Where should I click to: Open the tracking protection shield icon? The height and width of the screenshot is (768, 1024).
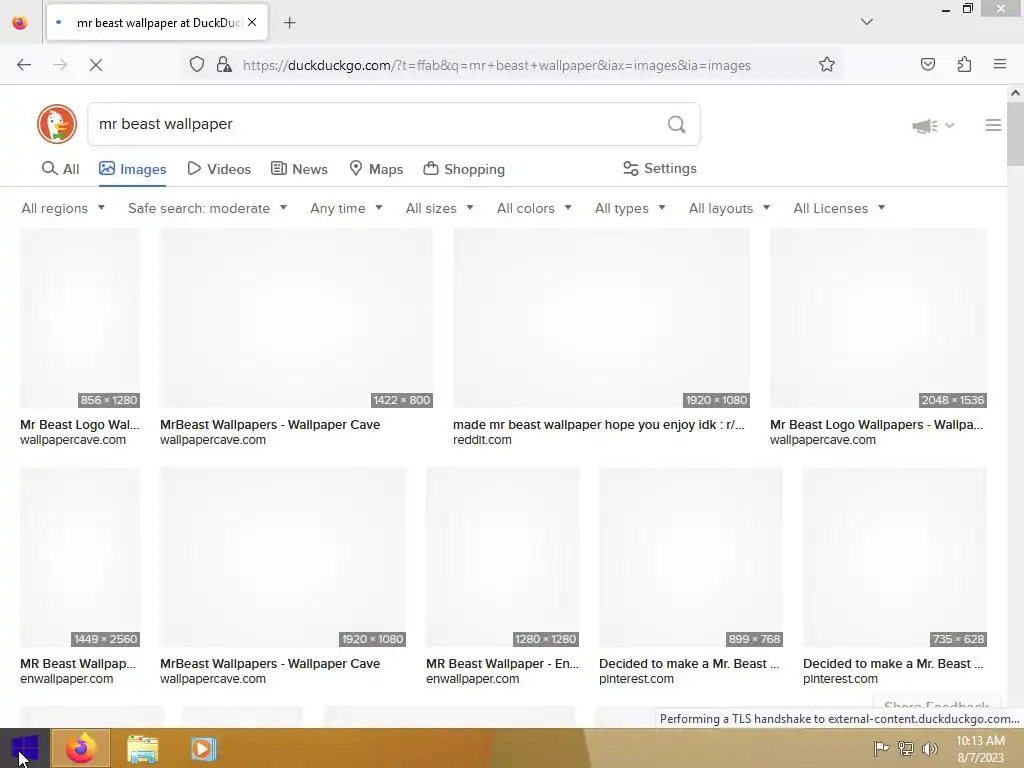click(x=197, y=65)
